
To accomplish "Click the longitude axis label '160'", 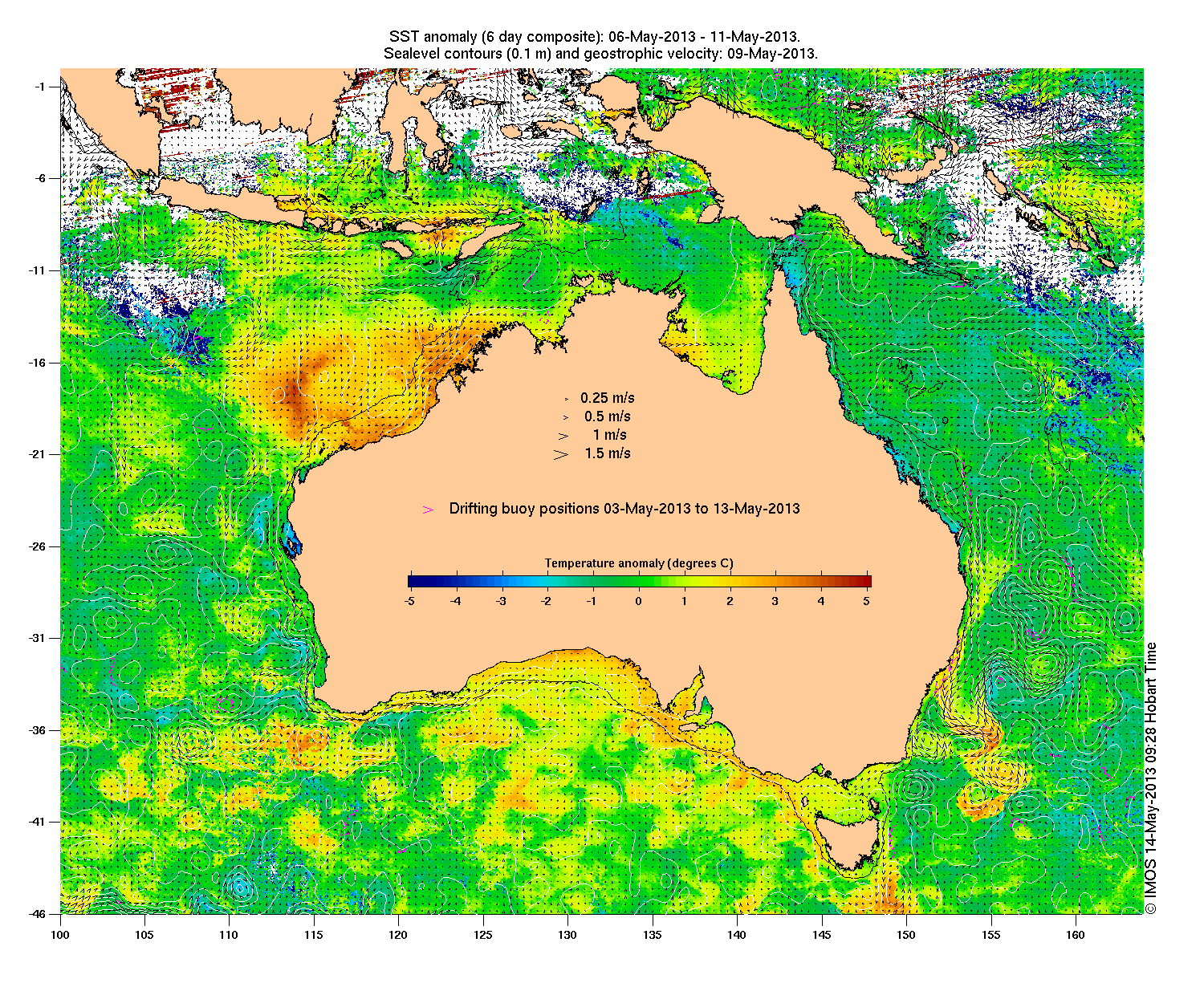I will (1075, 934).
